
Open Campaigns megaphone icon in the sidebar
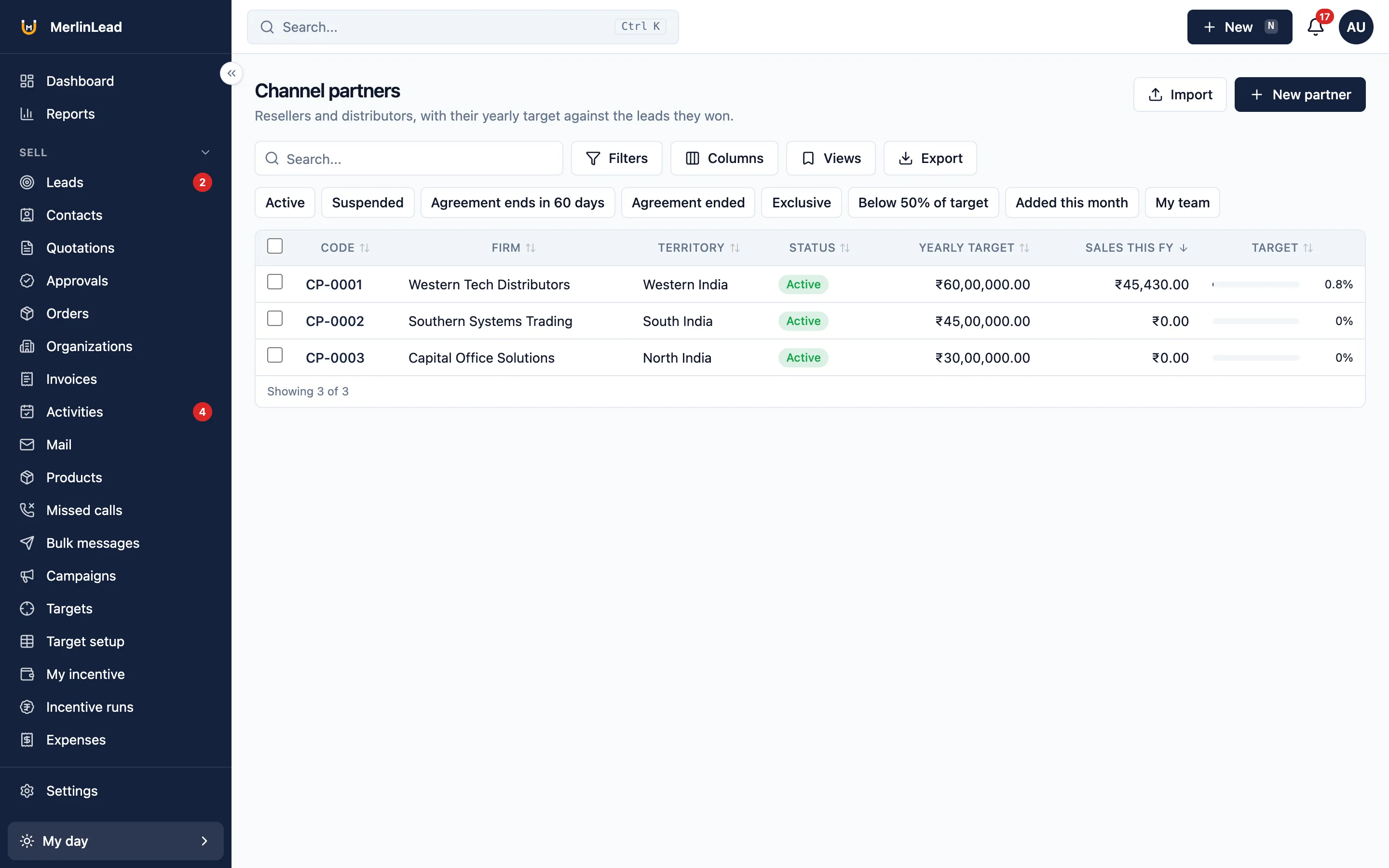[27, 575]
